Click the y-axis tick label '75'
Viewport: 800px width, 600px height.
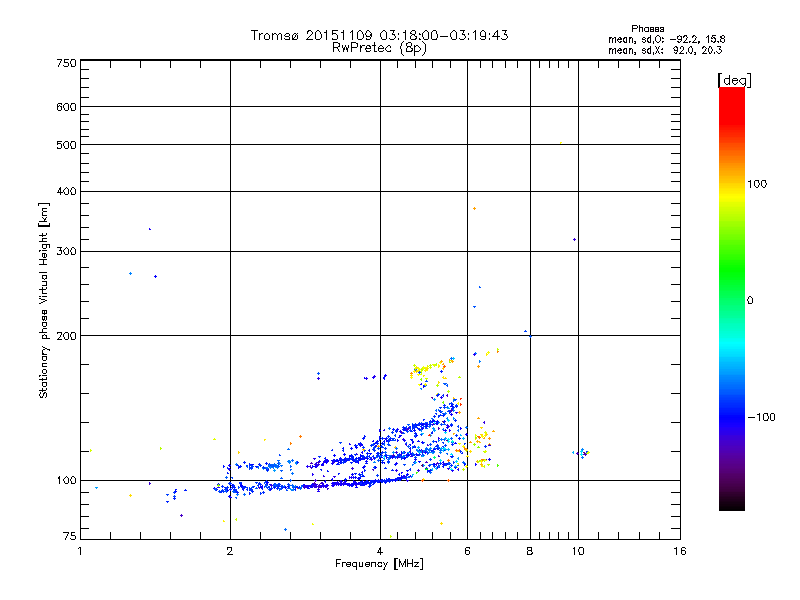point(69,536)
